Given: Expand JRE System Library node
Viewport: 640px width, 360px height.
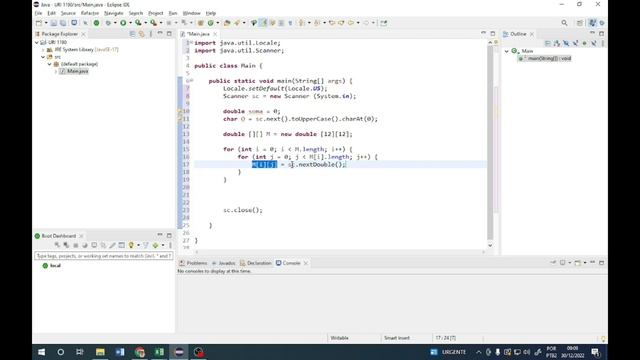Looking at the screenshot, I should tap(43, 49).
